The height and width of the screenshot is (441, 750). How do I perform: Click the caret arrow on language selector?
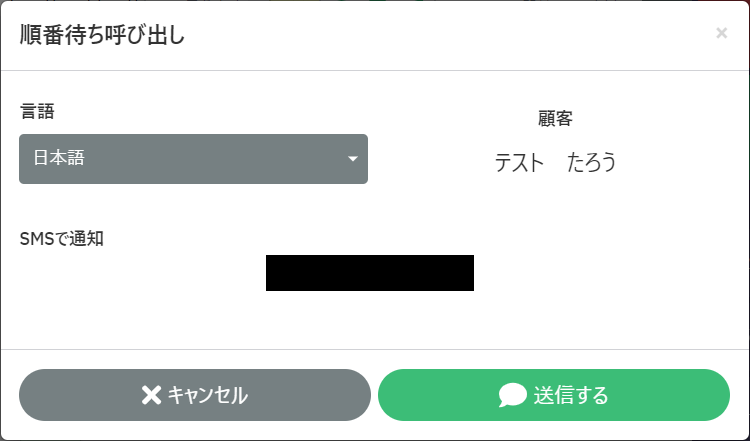tap(353, 159)
